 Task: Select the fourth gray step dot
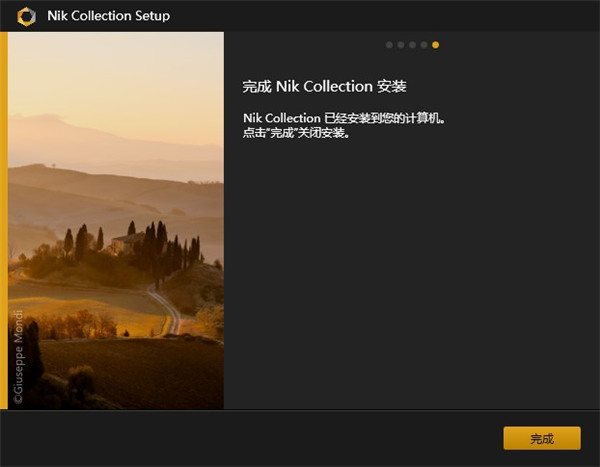click(424, 45)
